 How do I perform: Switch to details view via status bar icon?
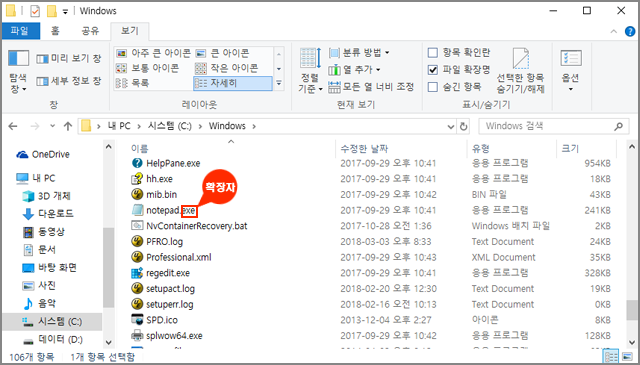click(x=611, y=357)
